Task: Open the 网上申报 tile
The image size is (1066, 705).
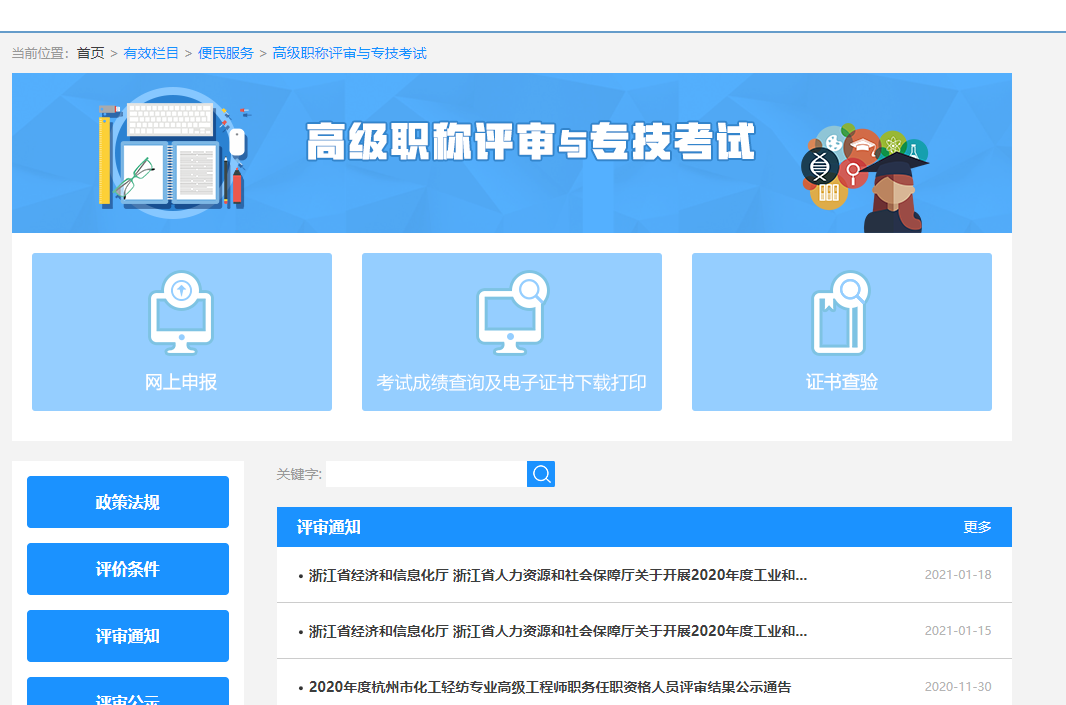Action: pos(181,382)
